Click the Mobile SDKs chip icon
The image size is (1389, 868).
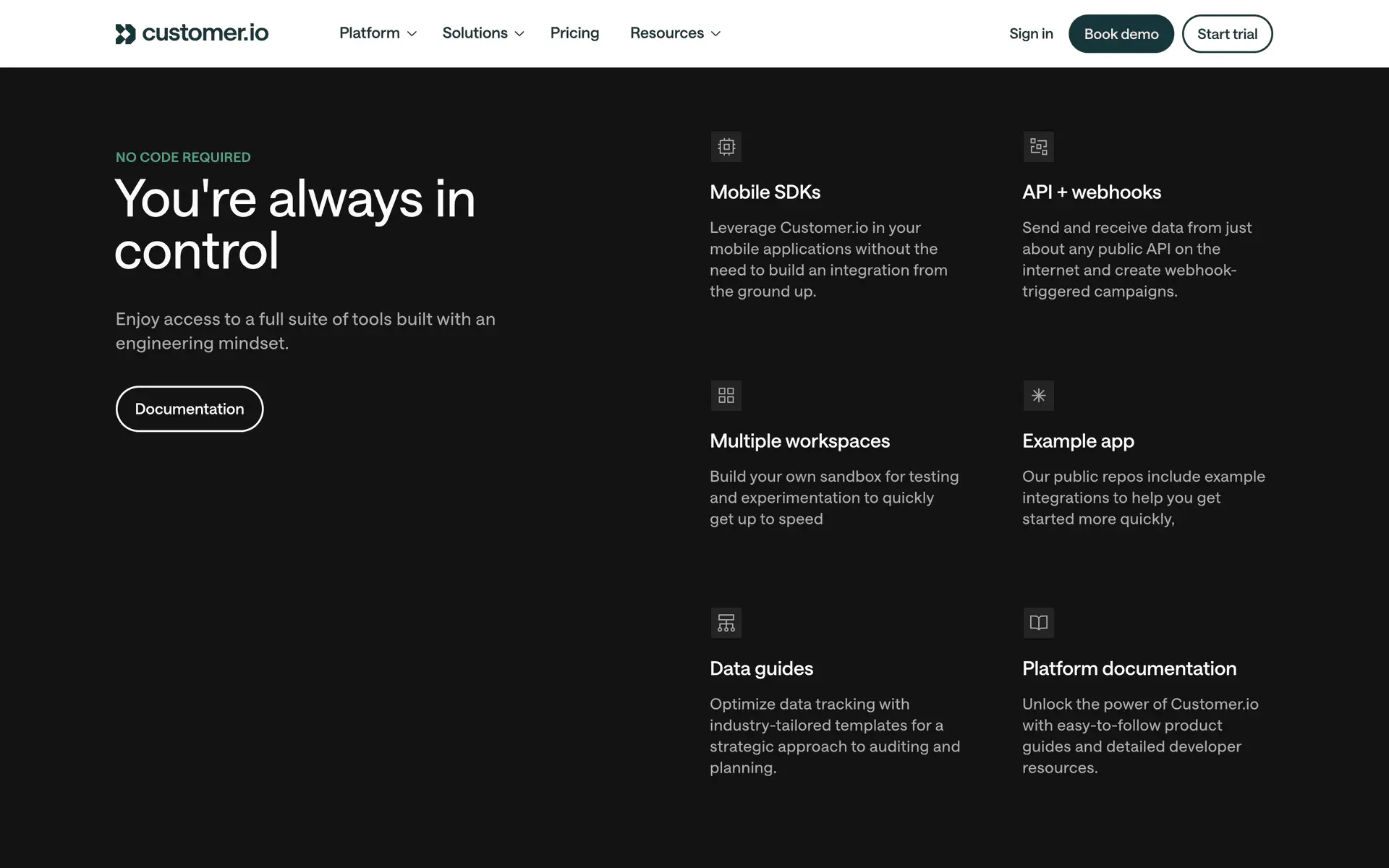(726, 147)
